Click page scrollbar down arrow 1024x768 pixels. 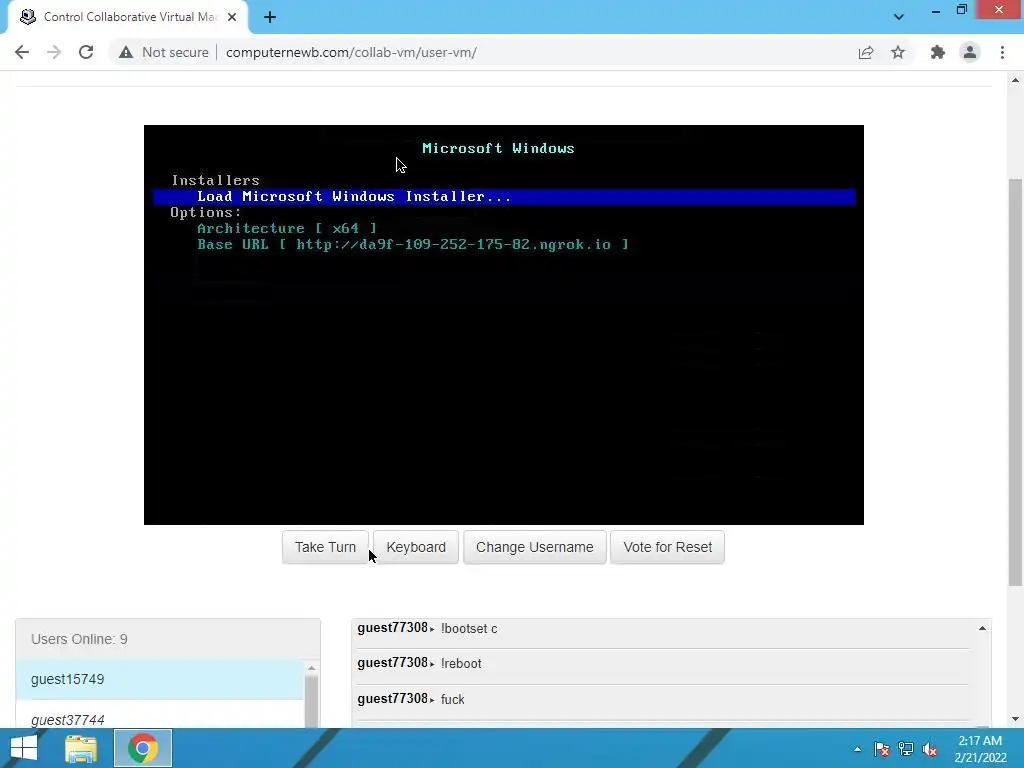click(1015, 719)
